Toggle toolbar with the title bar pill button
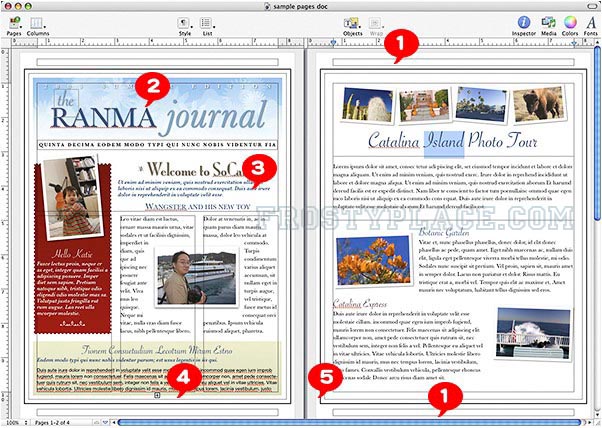Screen dimensions: 602x428 coord(592,6)
